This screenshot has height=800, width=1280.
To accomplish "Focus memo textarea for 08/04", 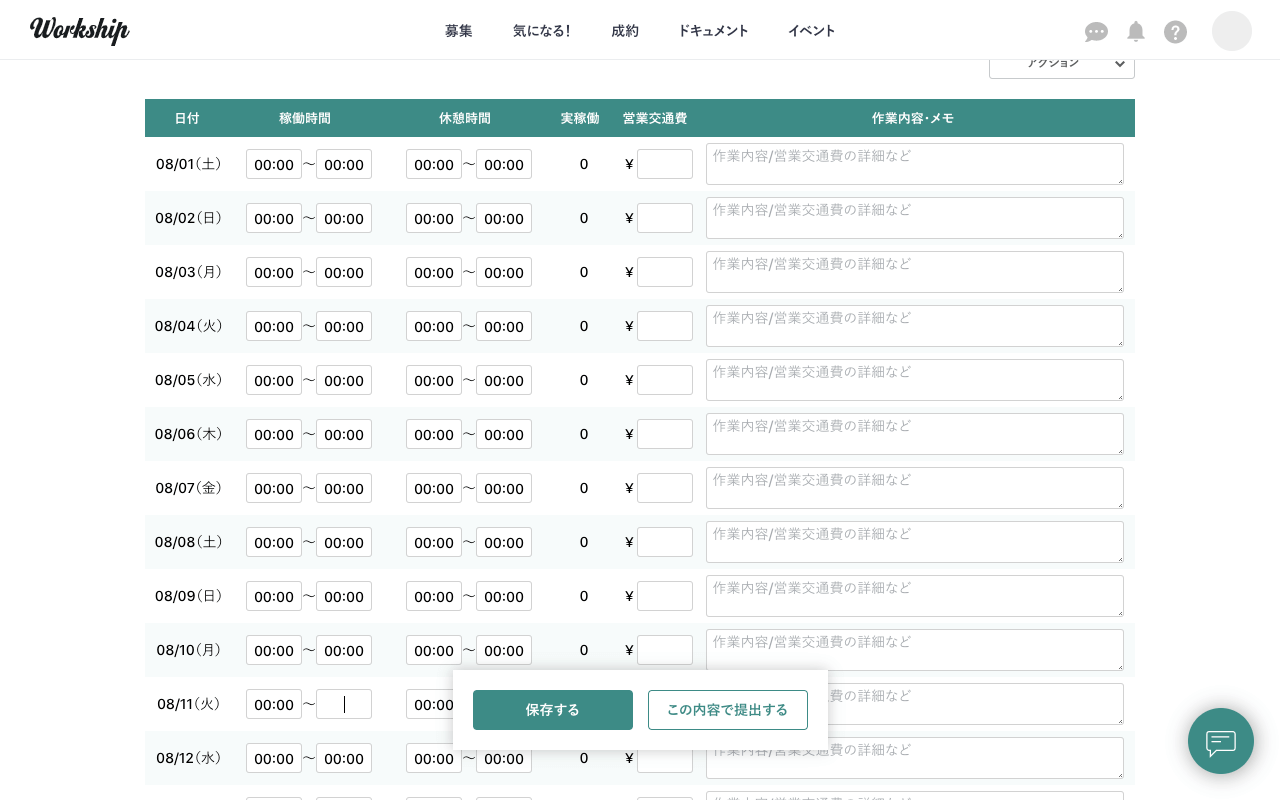I will 915,326.
